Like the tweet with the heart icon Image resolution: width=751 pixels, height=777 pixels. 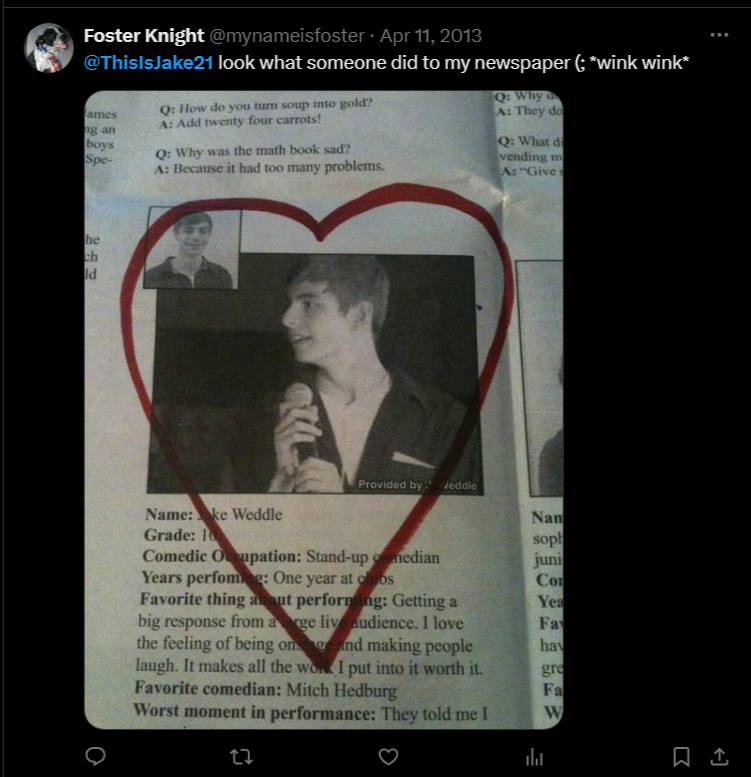tap(388, 757)
